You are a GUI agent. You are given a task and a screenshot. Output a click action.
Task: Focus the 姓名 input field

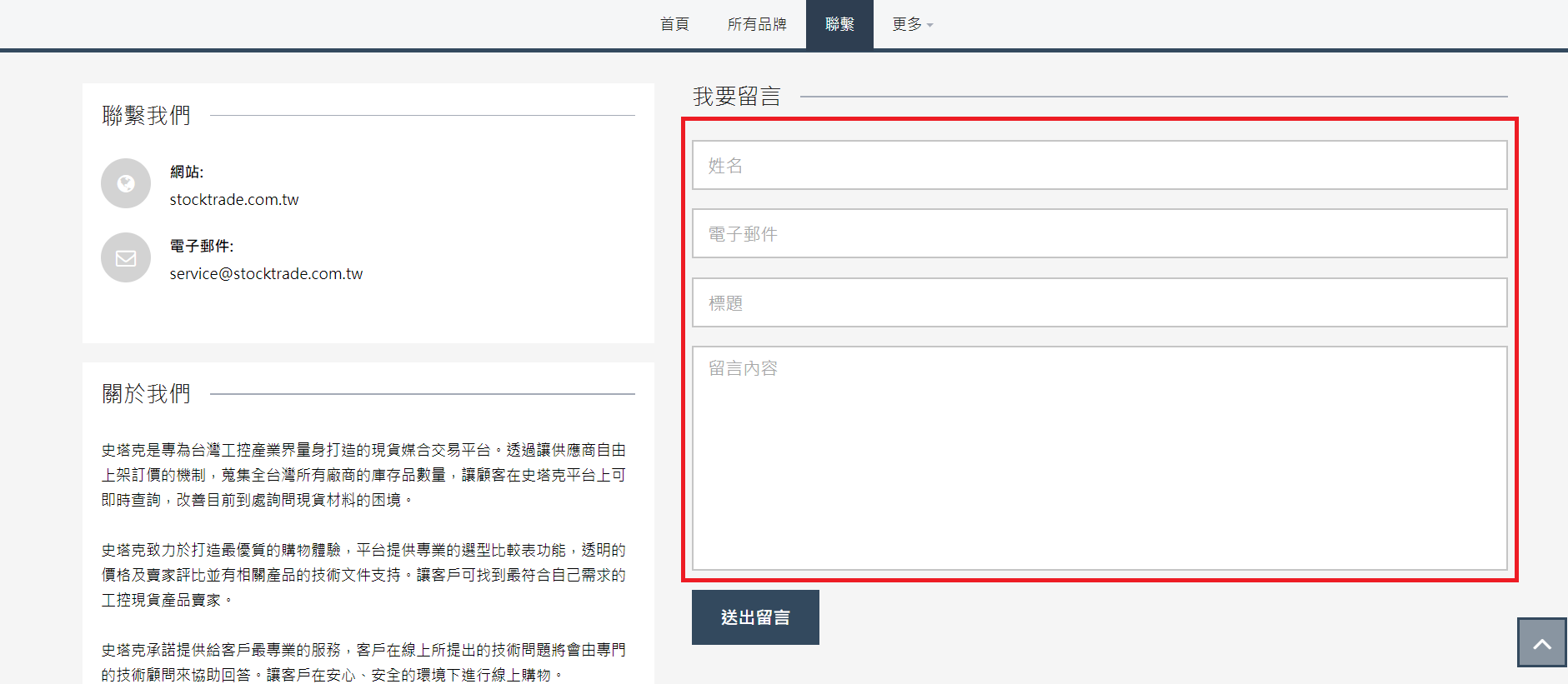point(1099,166)
